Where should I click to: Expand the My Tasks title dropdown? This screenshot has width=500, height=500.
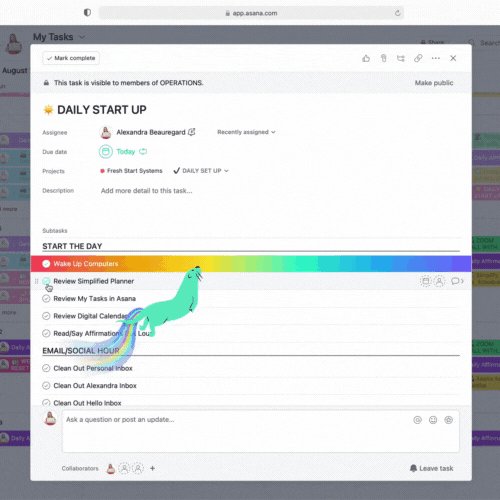click(82, 37)
